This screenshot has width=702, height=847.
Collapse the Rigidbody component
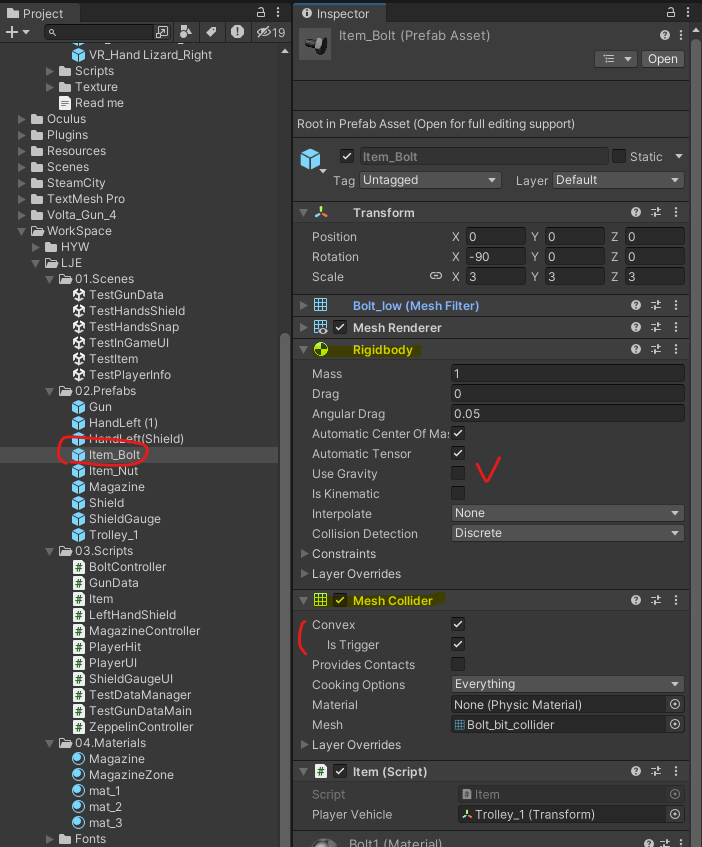tap(303, 350)
